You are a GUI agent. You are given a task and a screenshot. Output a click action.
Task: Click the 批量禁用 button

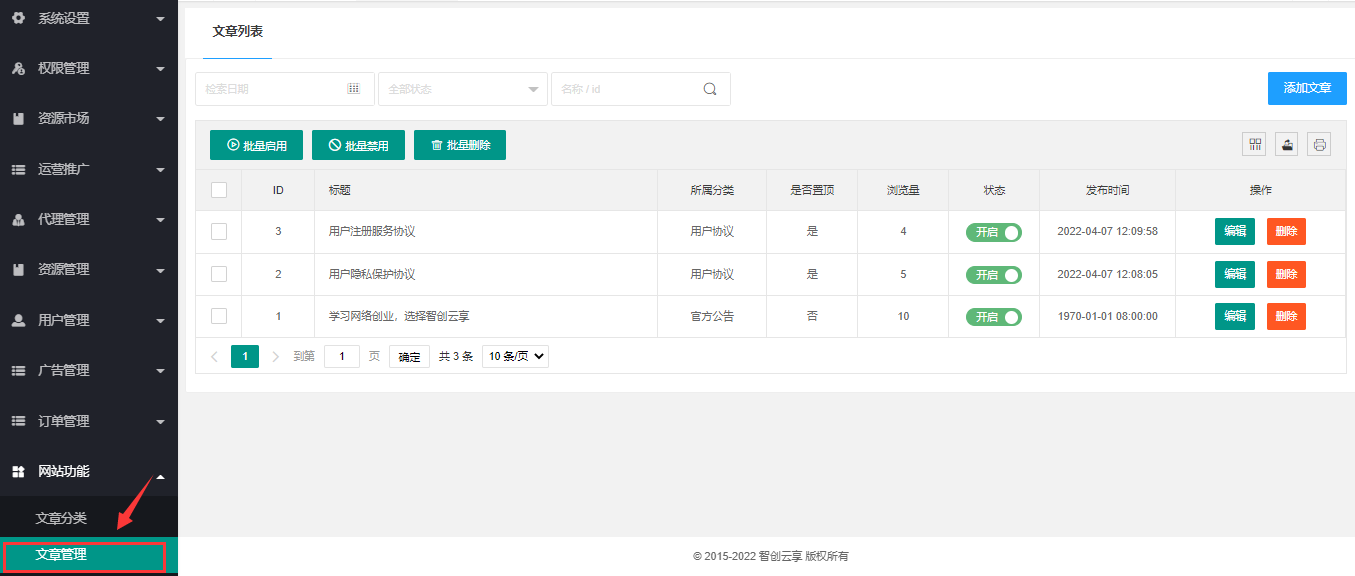point(358,145)
